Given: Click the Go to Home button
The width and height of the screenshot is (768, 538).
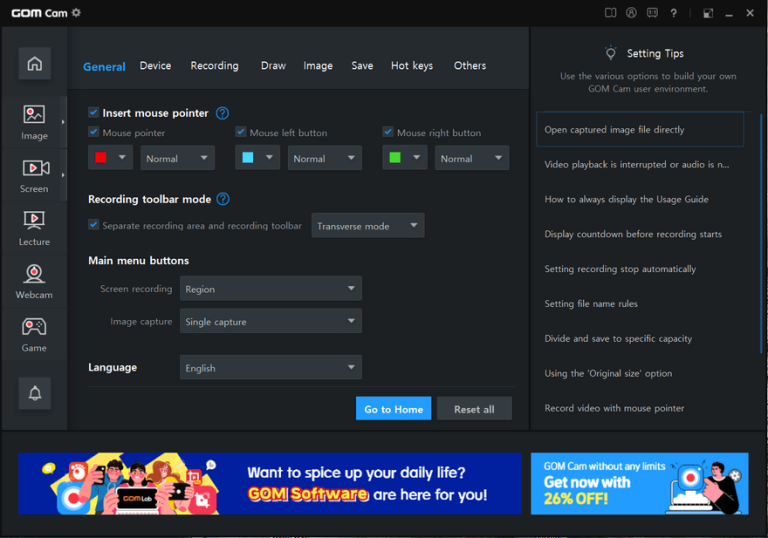Looking at the screenshot, I should pos(393,409).
